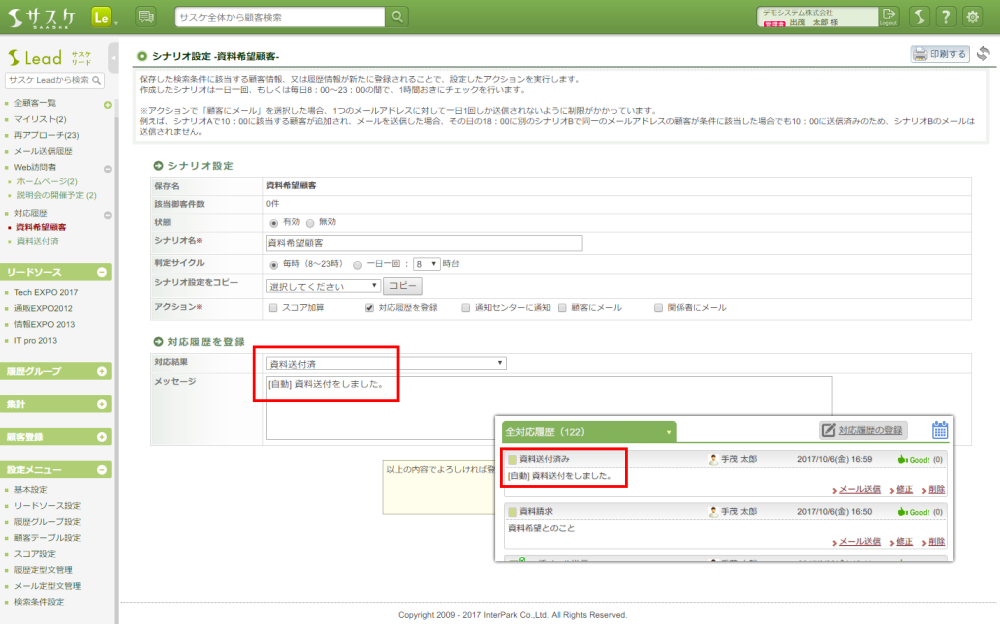The width and height of the screenshot is (1000, 624).
Task: Open メール送信履歴 in the sidebar
Action: (43, 151)
